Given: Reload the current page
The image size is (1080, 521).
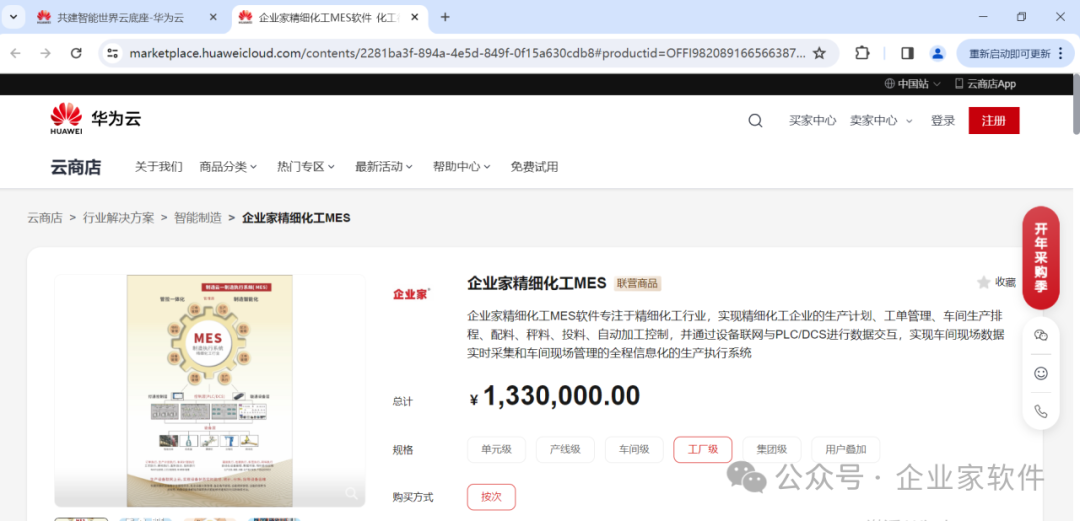Looking at the screenshot, I should pos(76,53).
